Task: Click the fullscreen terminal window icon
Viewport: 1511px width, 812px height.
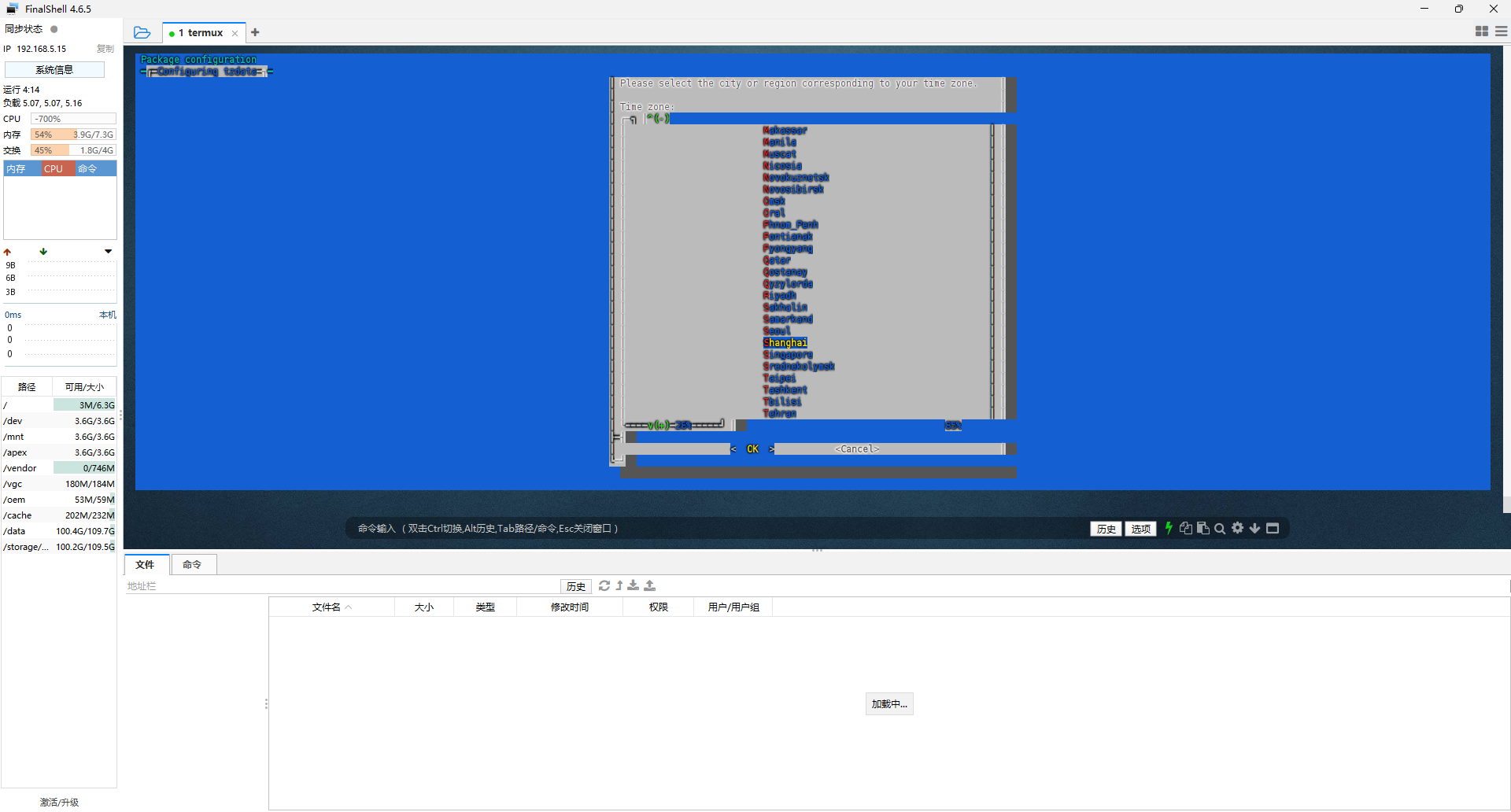Action: pos(1273,528)
